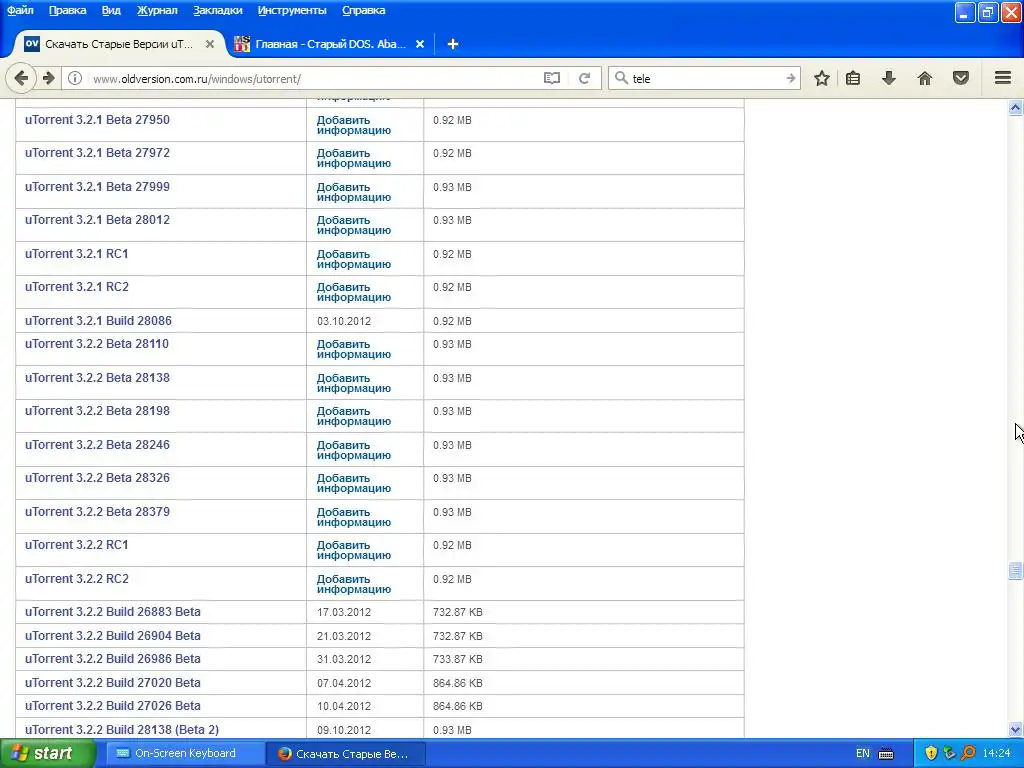Open uTorrent 3.2.2 Build 26883 Beta link
1024x768 pixels.
(113, 612)
